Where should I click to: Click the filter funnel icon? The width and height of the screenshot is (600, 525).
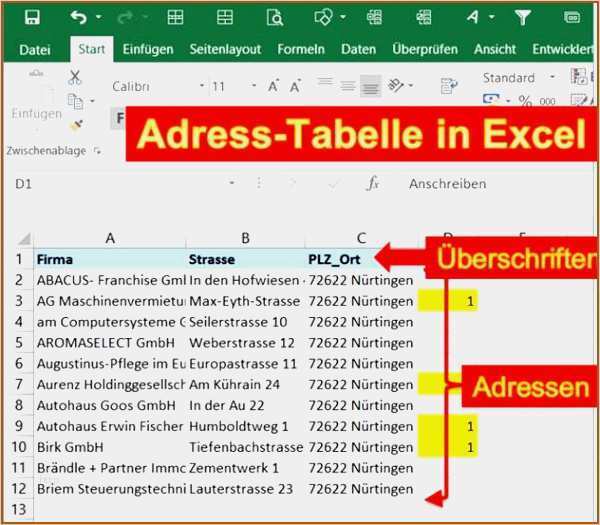click(x=522, y=18)
